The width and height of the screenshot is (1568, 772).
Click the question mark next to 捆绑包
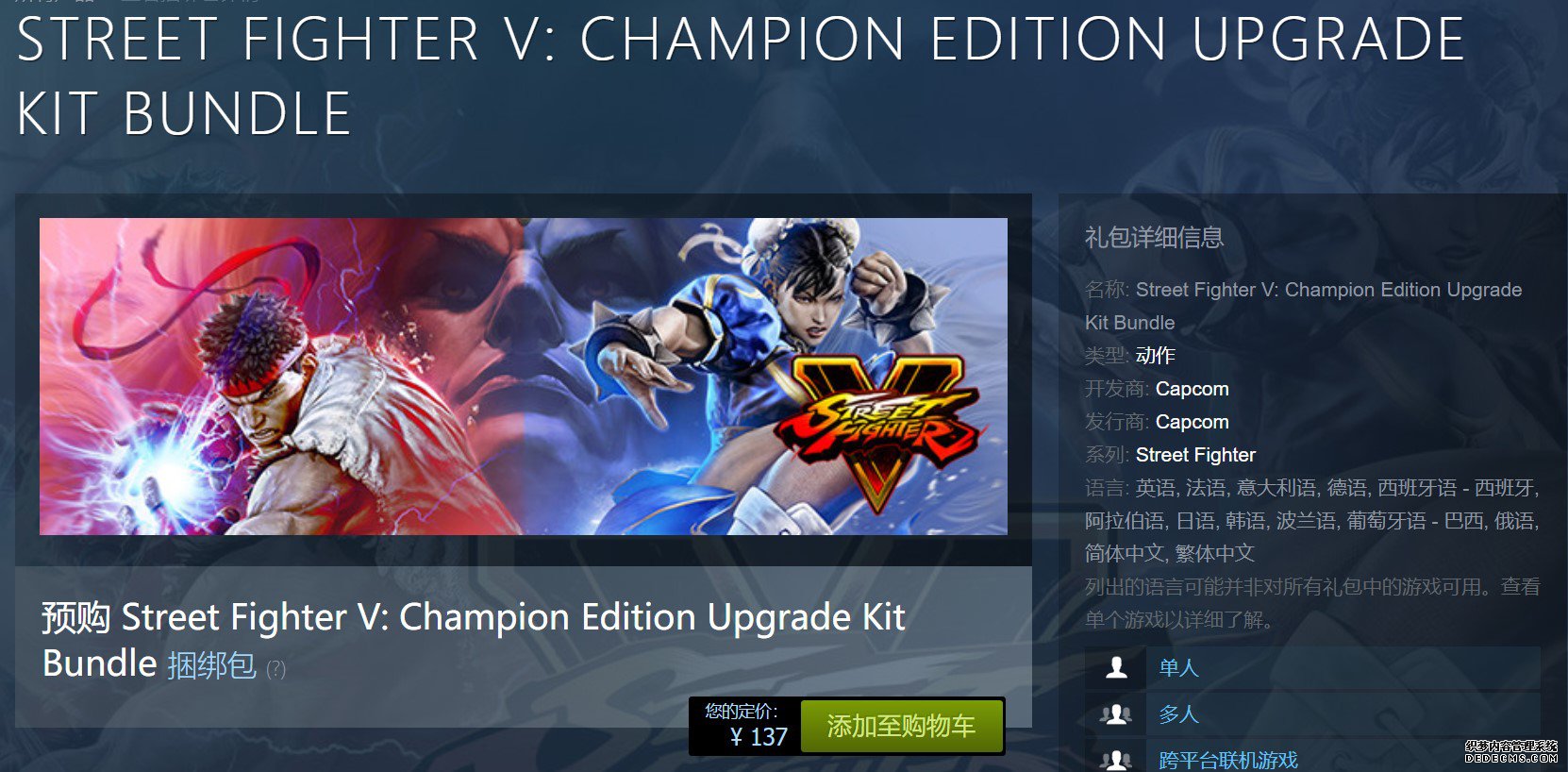coord(275,669)
